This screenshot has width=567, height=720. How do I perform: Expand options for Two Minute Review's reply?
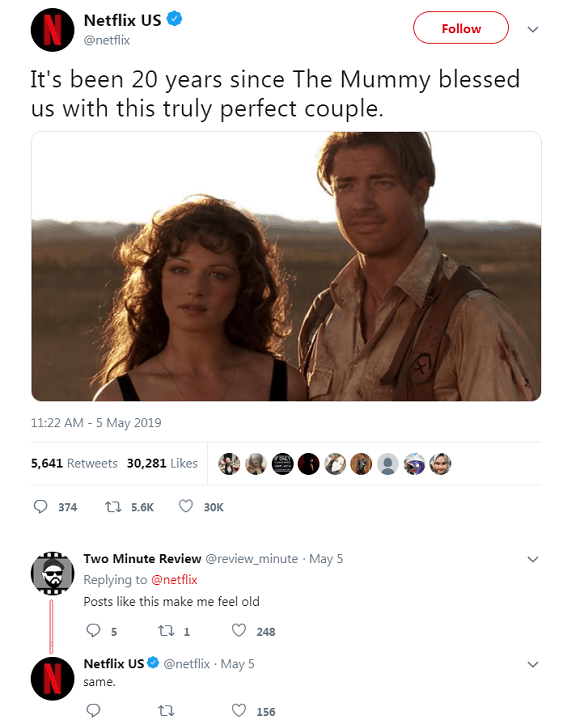[x=533, y=559]
